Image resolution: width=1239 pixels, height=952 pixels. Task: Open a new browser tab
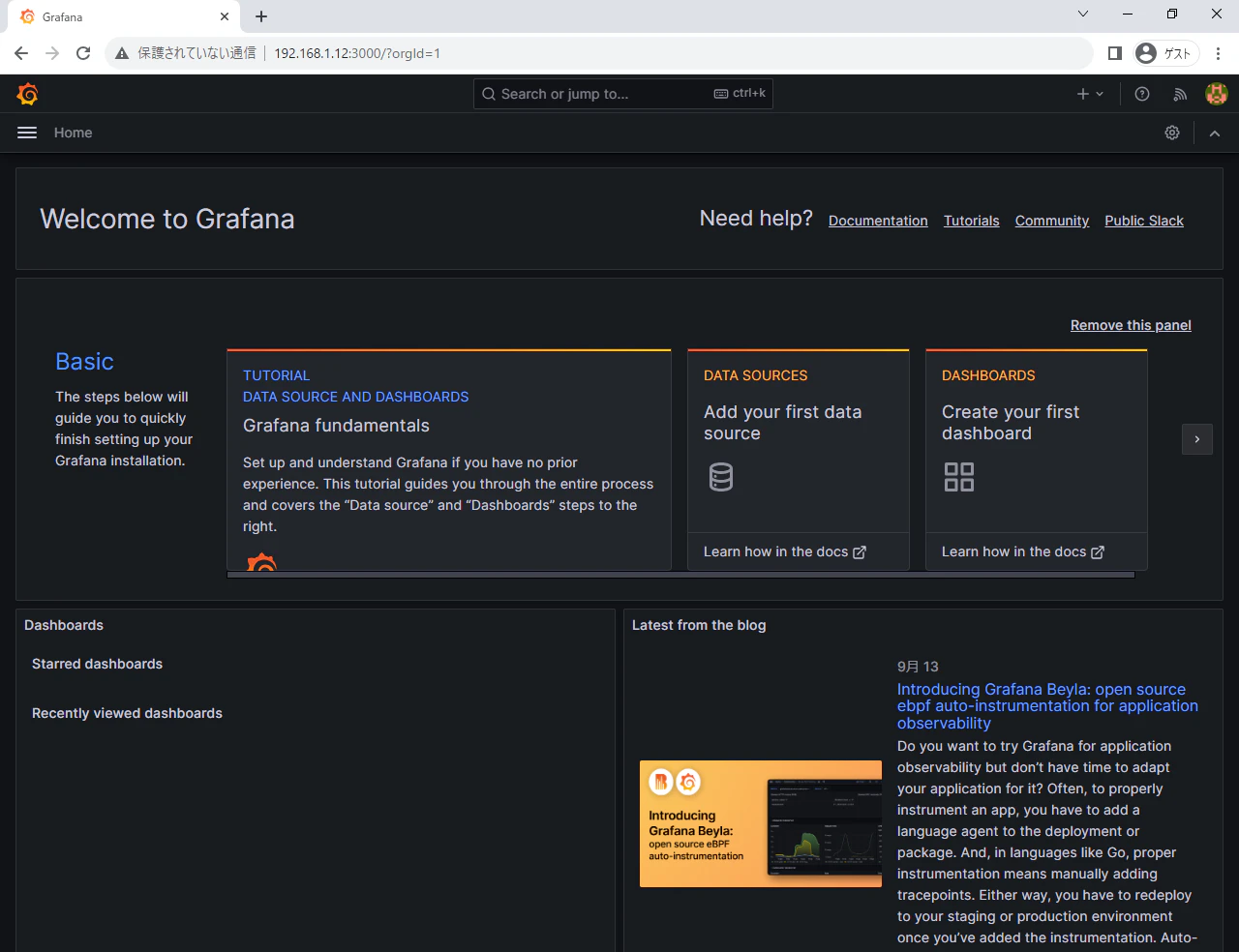click(261, 16)
